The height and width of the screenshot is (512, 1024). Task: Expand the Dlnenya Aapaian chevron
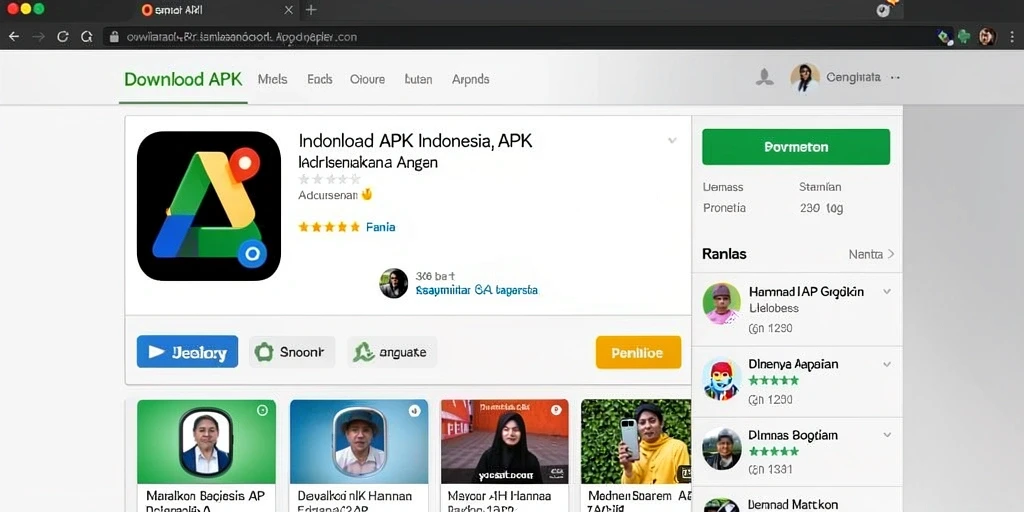pos(887,364)
